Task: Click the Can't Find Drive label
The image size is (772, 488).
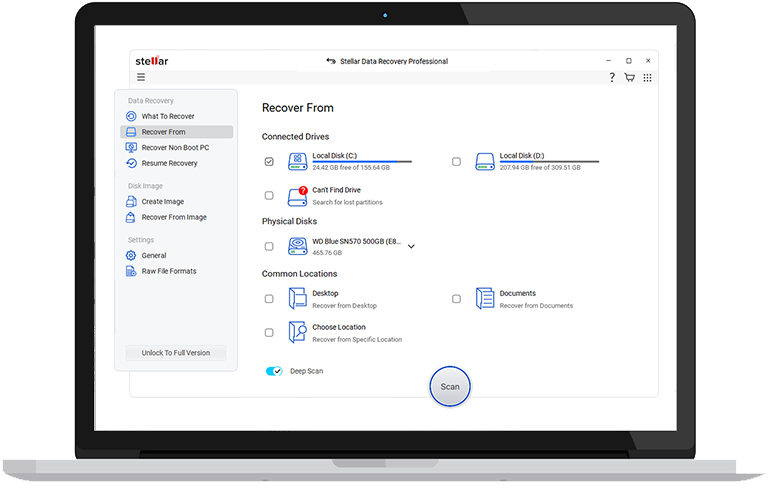Action: pyautogui.click(x=336, y=190)
